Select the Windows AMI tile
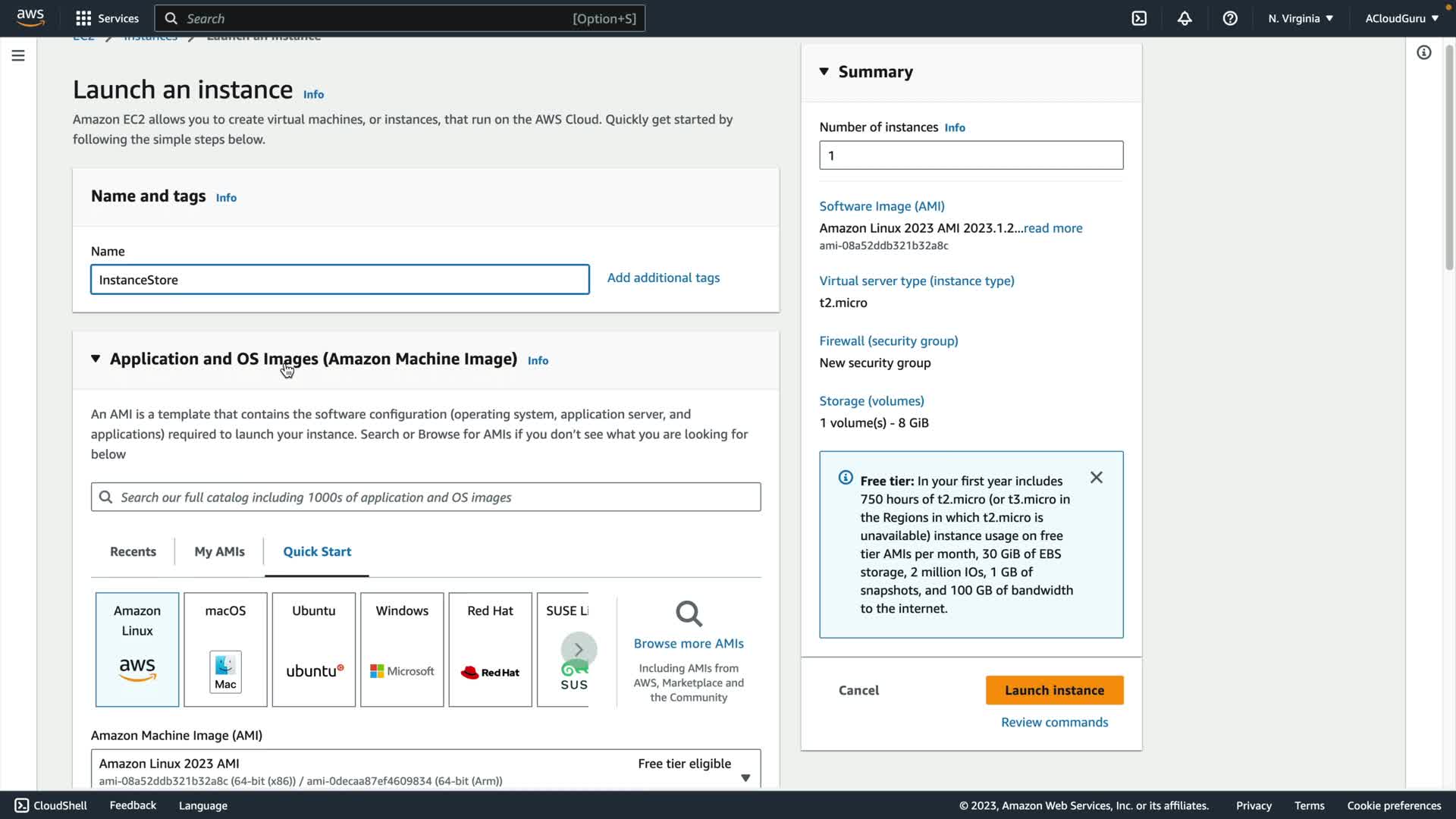Image resolution: width=1456 pixels, height=819 pixels. [402, 649]
